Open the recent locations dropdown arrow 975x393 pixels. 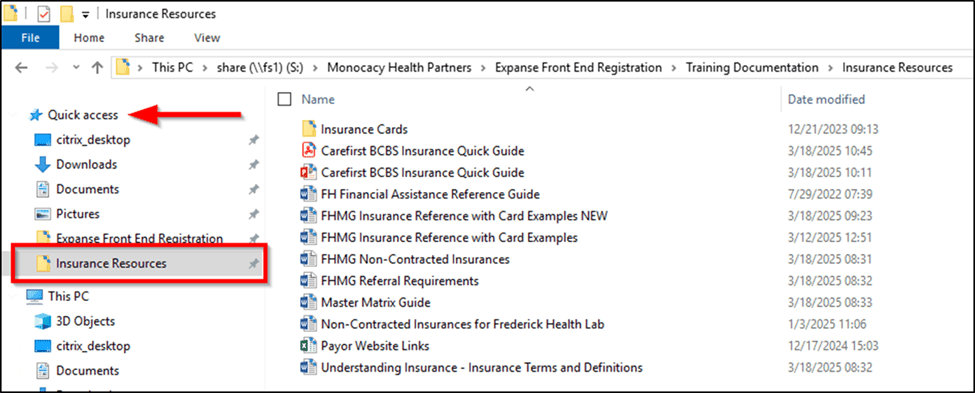tap(76, 68)
